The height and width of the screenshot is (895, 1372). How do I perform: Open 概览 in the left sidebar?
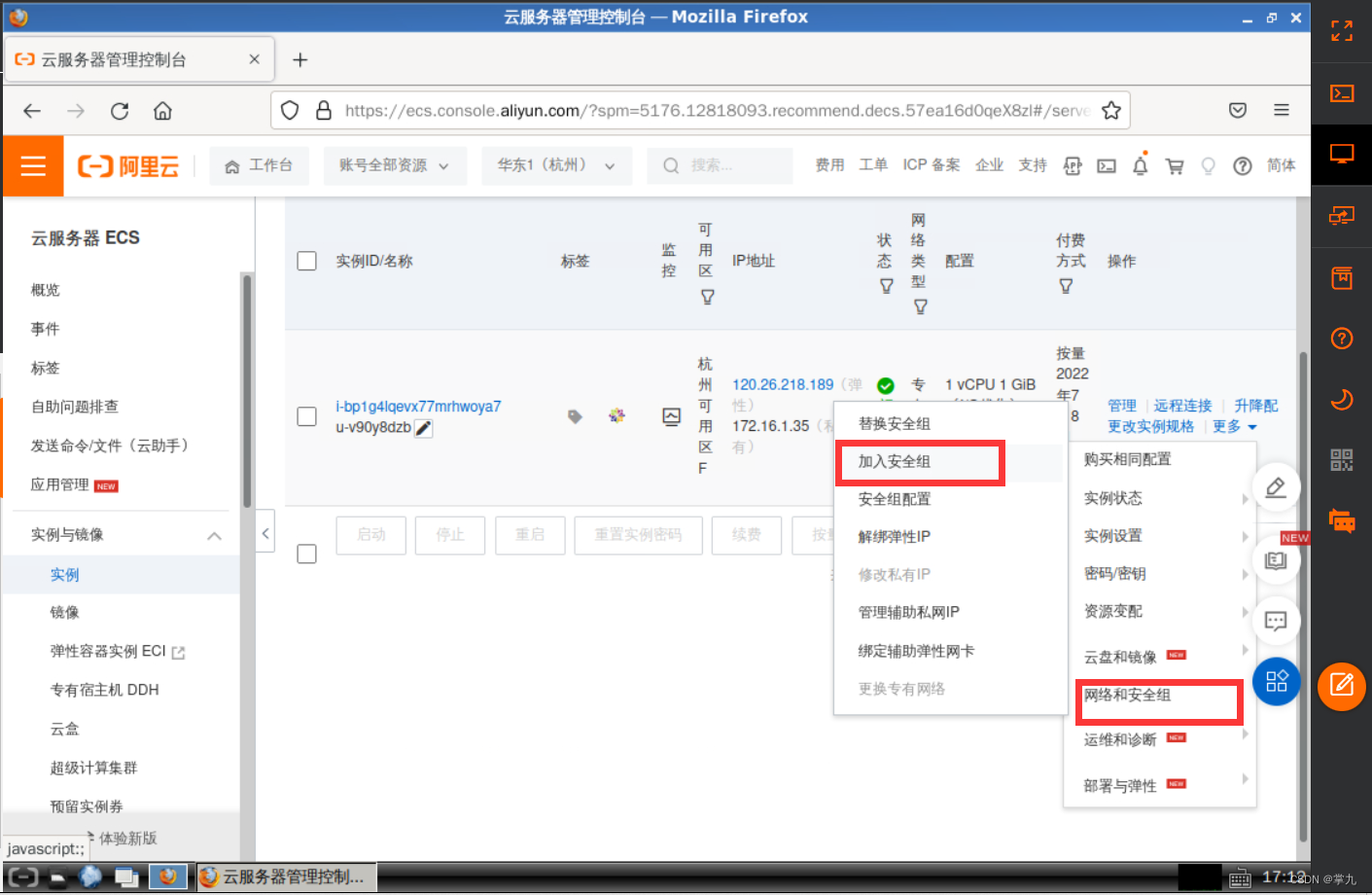46,290
